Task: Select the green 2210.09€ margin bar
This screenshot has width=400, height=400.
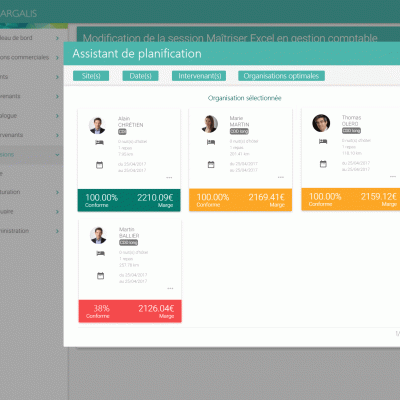Action: point(129,200)
